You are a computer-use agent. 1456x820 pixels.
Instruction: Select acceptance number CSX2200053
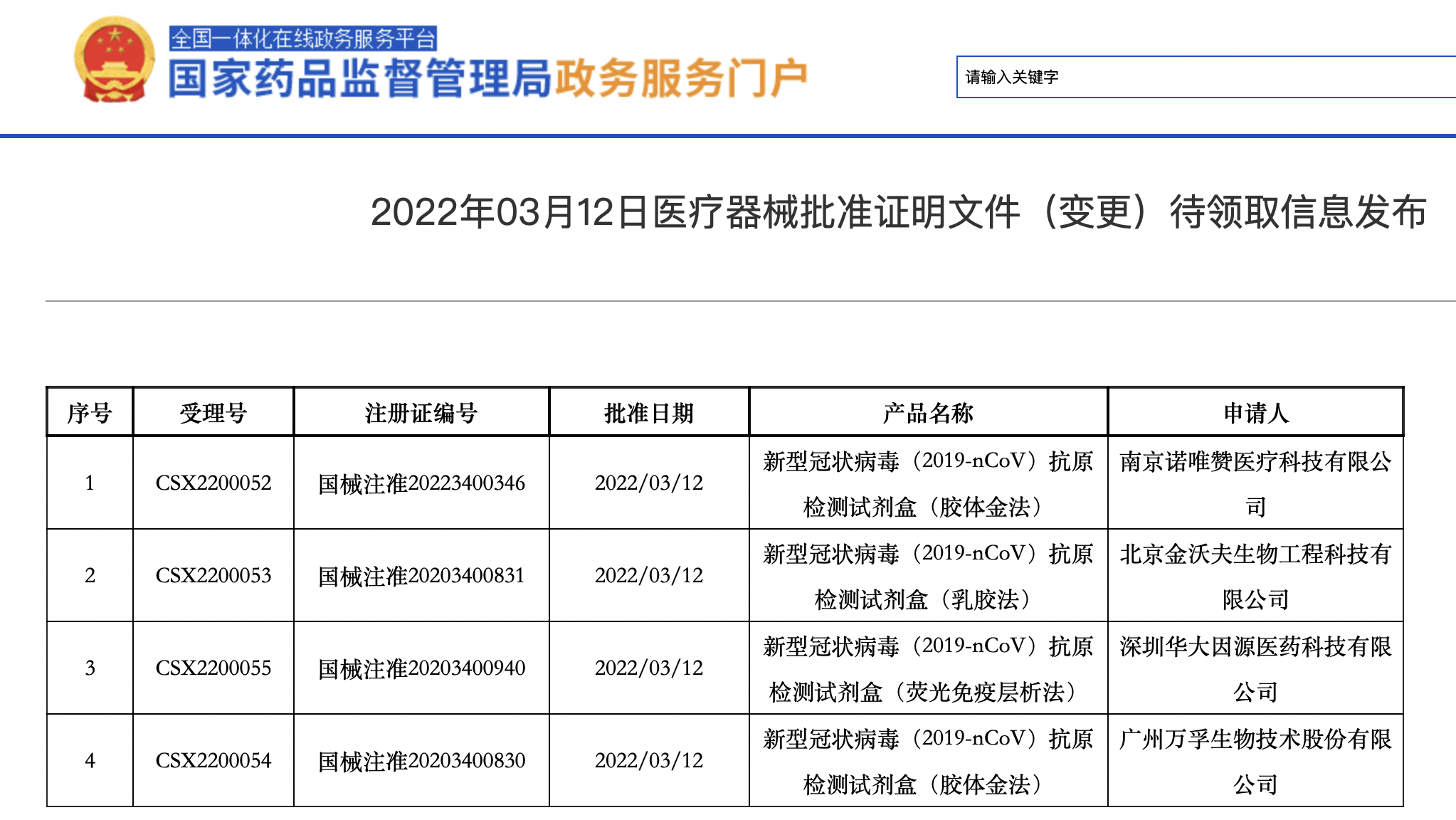tap(213, 575)
